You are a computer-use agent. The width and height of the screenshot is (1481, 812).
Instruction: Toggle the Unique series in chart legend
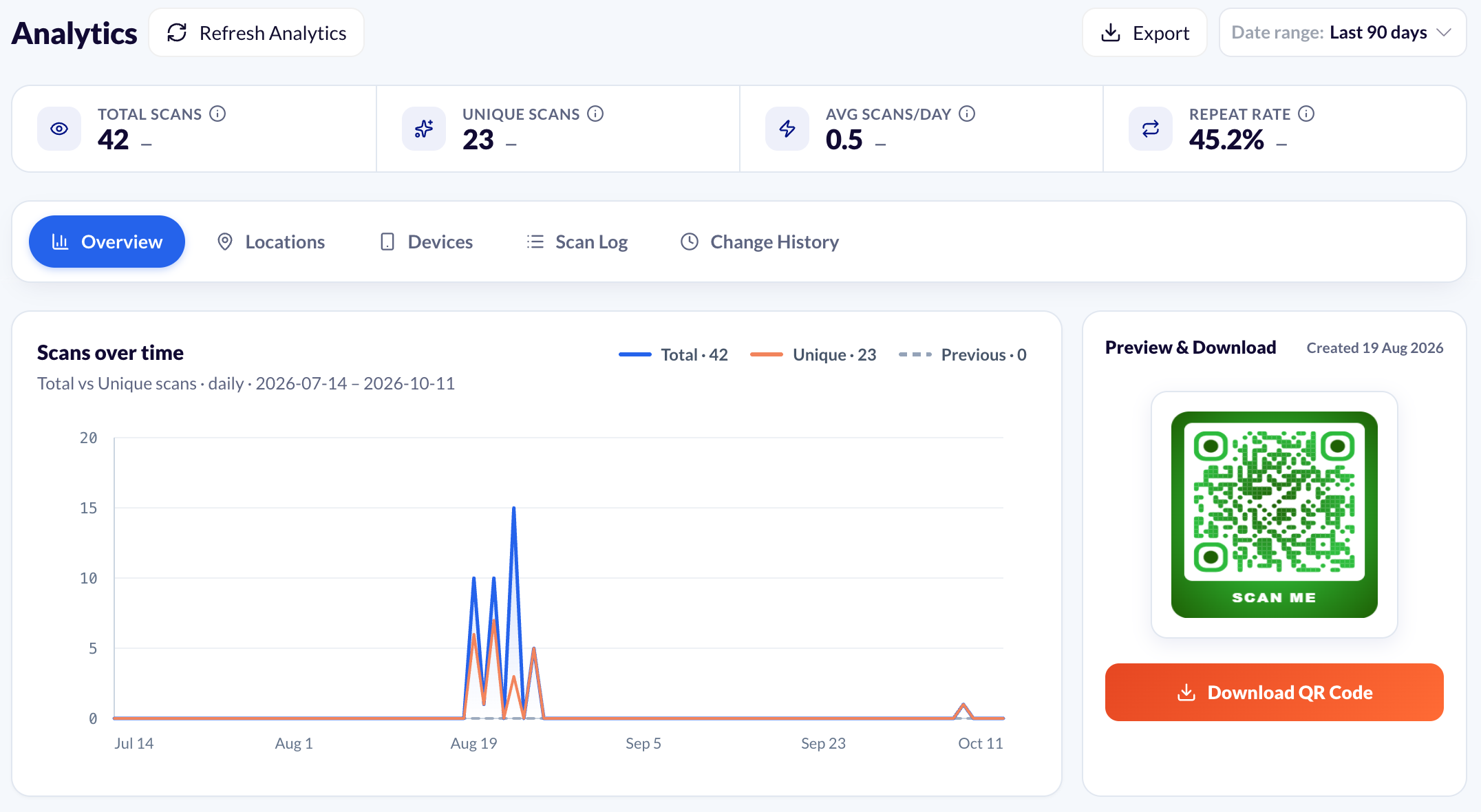[813, 354]
